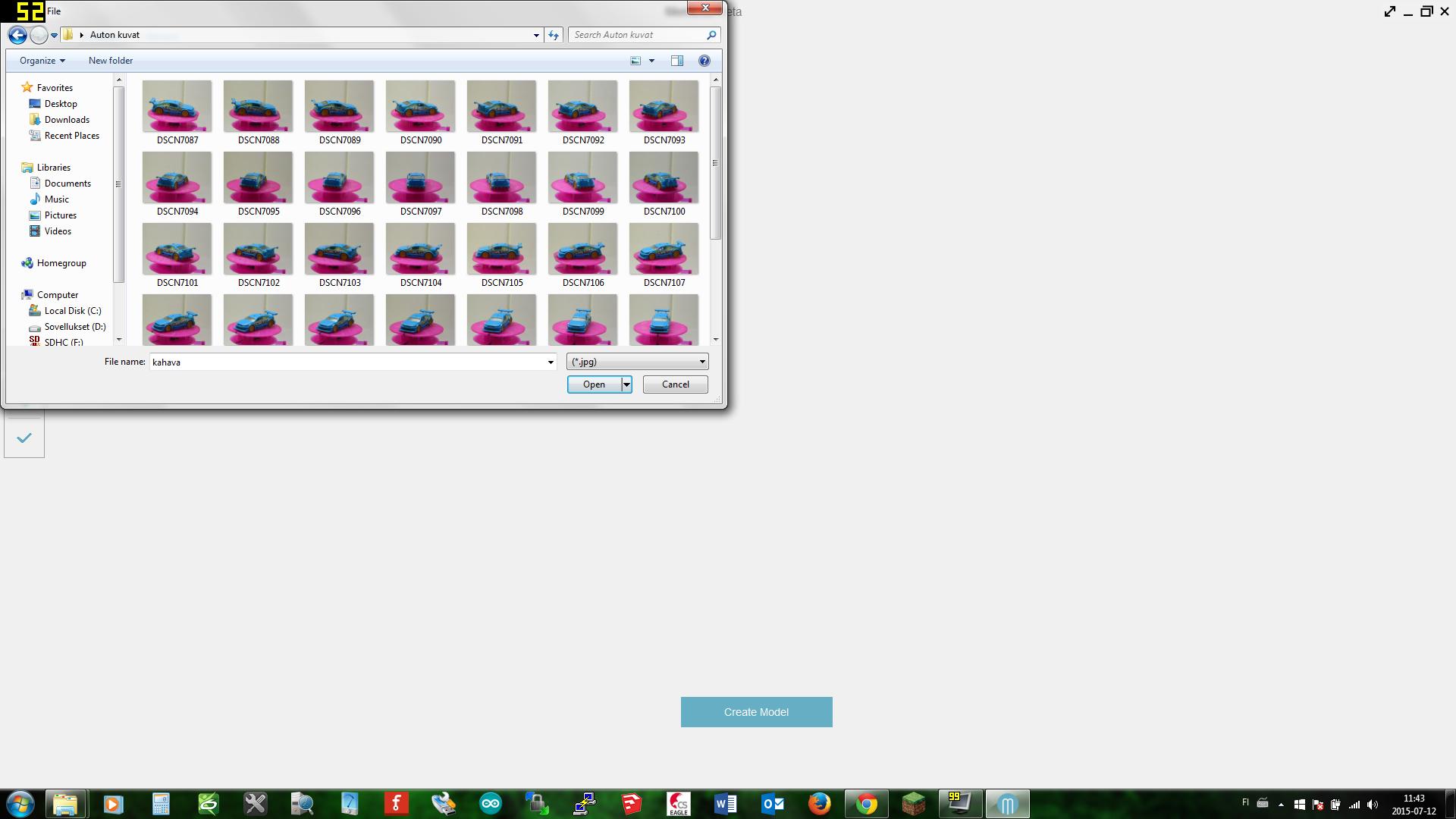Open the (*.jpg) file type dropdown
Image resolution: width=1456 pixels, height=819 pixels.
pyautogui.click(x=637, y=362)
